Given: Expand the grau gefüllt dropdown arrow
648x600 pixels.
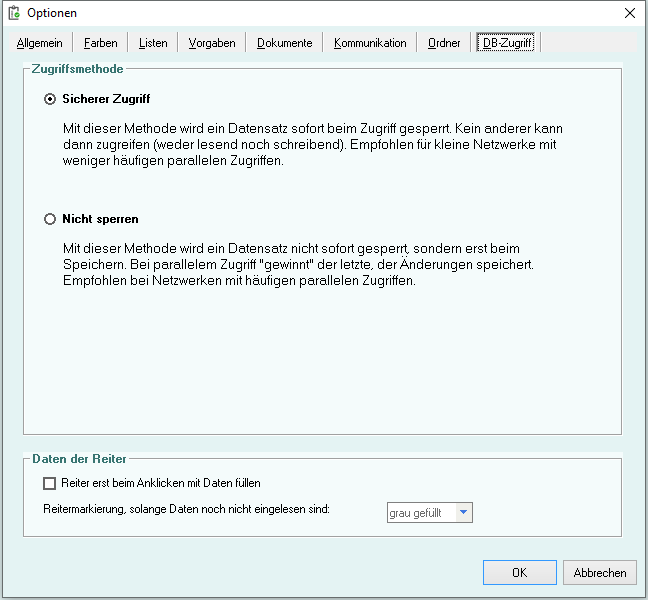Looking at the screenshot, I should point(462,513).
